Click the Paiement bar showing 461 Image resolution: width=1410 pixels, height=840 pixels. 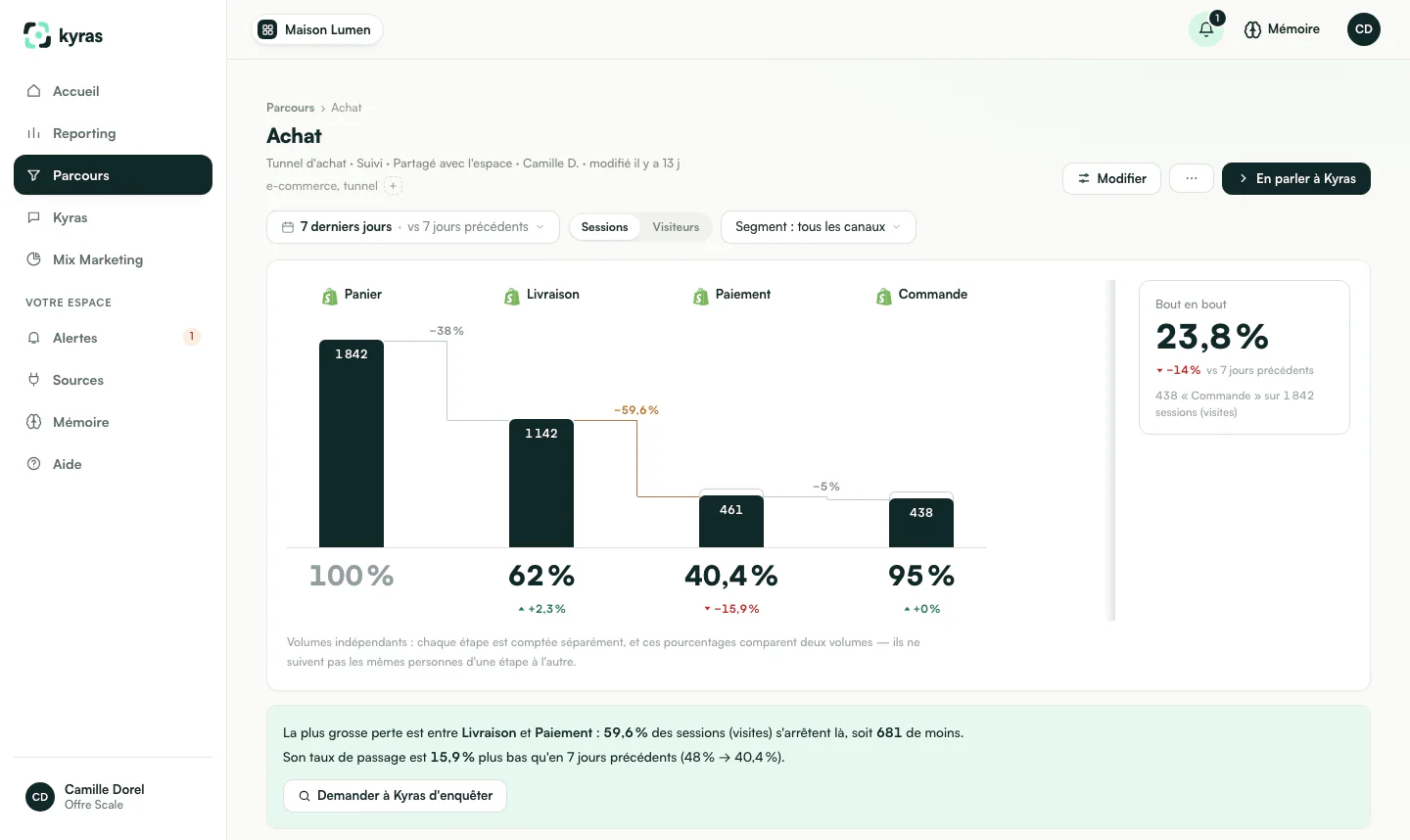[731, 522]
